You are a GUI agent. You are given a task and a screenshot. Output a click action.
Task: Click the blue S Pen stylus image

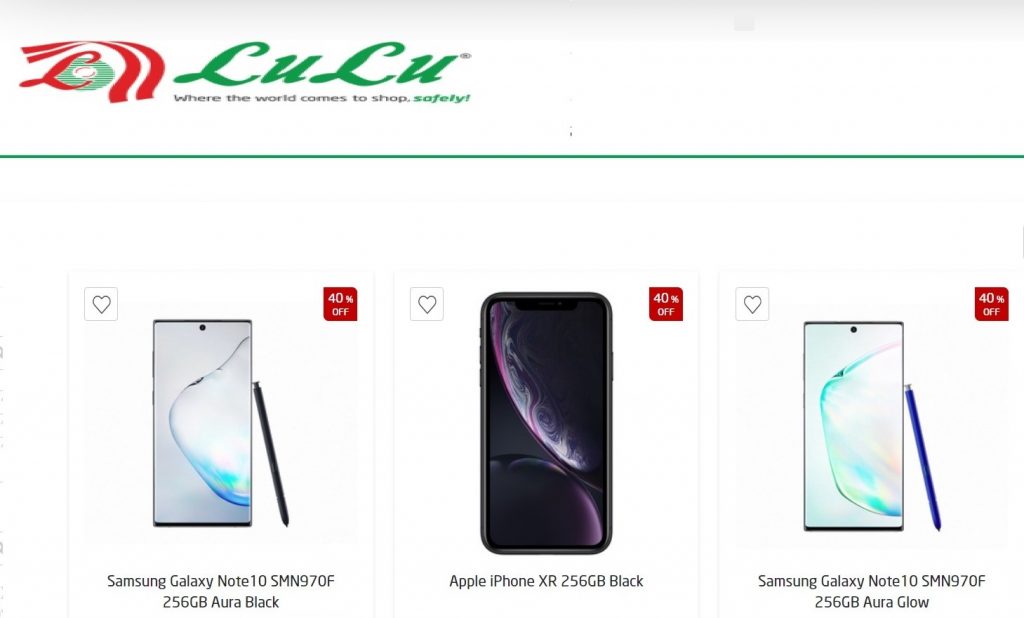click(923, 457)
